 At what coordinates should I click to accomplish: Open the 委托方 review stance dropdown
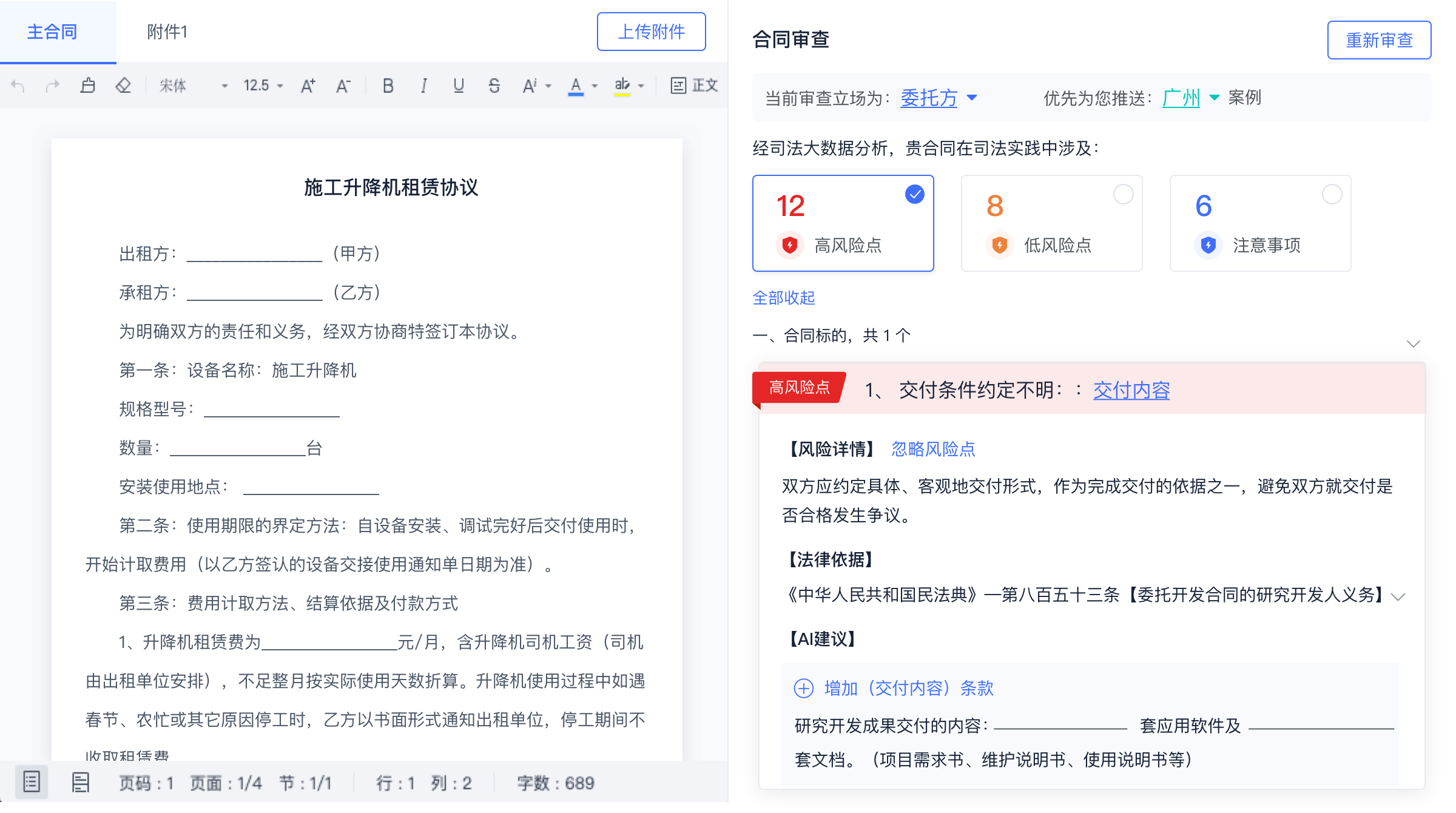point(939,98)
